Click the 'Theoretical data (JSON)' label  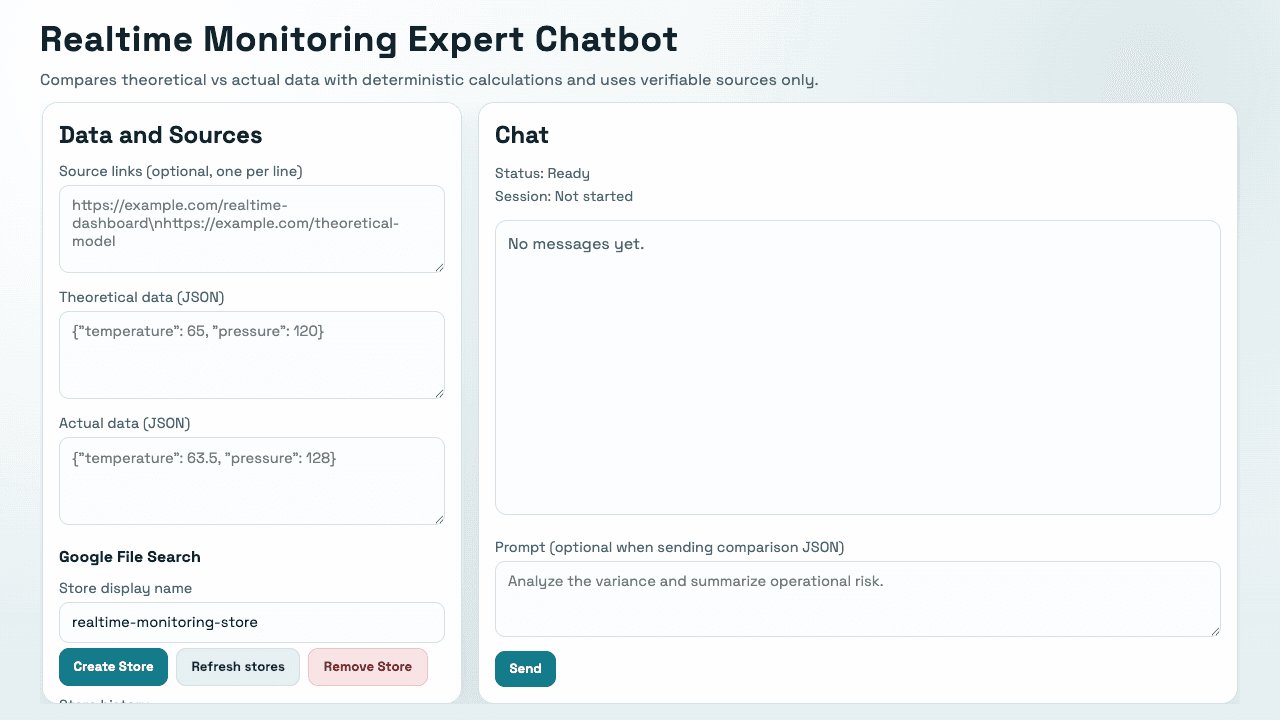pos(142,297)
